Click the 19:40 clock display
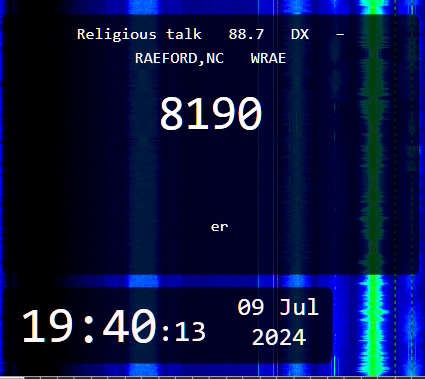 (89, 326)
